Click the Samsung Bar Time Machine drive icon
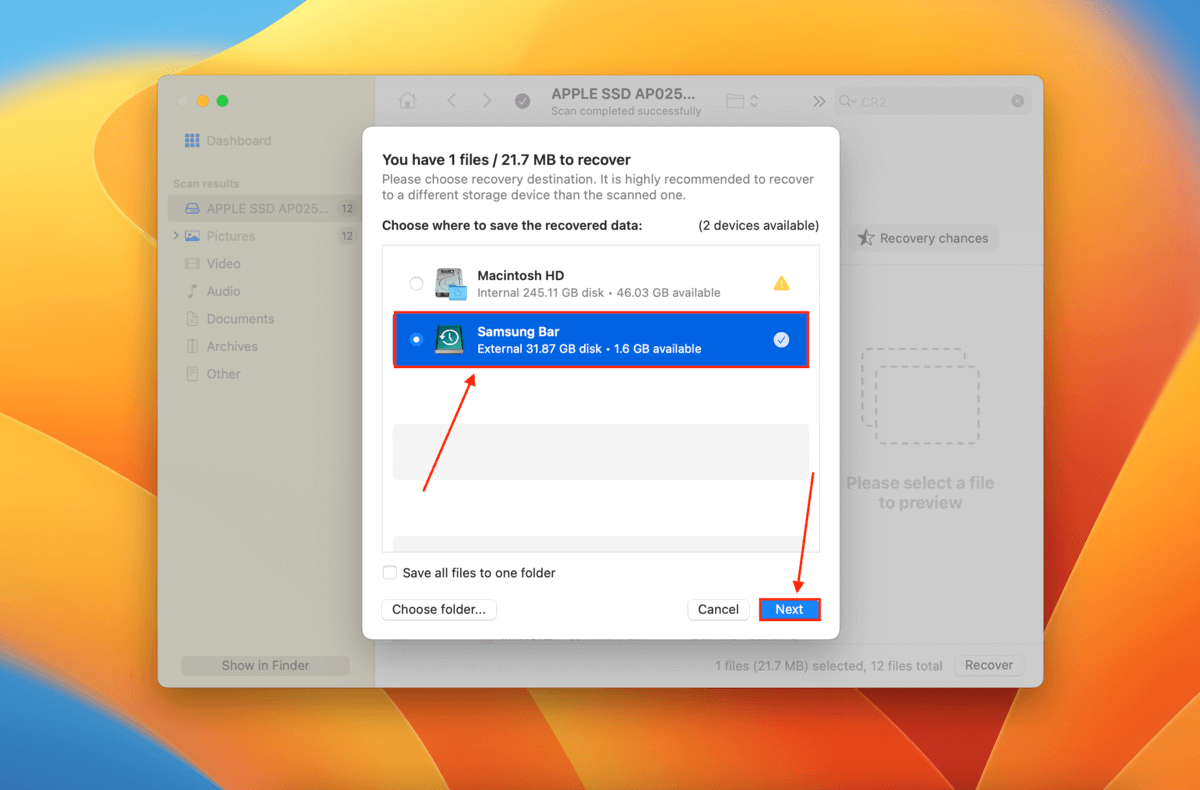Screen dimensions: 1200x790 click(x=449, y=340)
